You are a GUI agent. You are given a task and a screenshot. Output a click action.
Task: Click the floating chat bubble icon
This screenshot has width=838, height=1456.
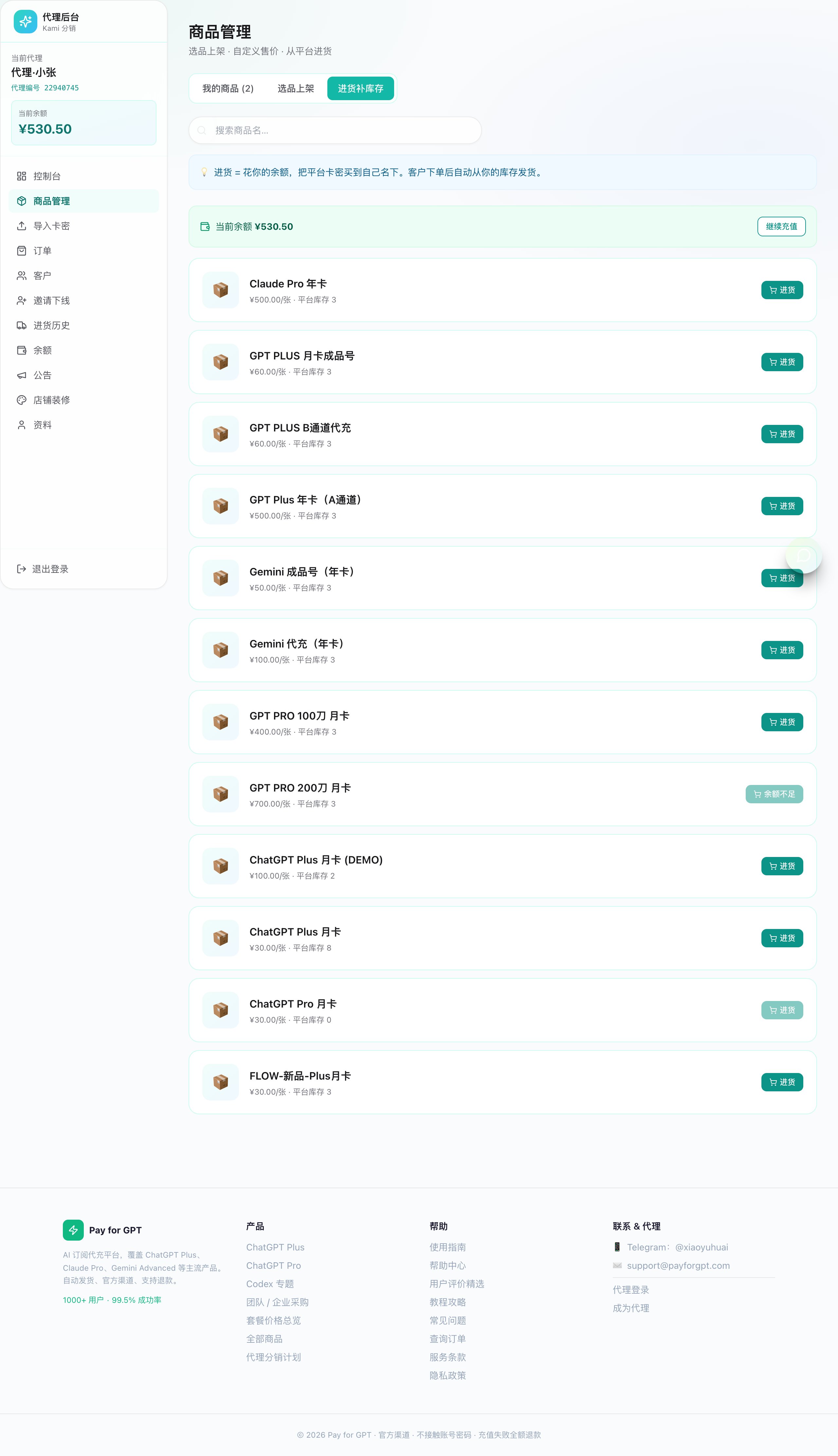804,555
